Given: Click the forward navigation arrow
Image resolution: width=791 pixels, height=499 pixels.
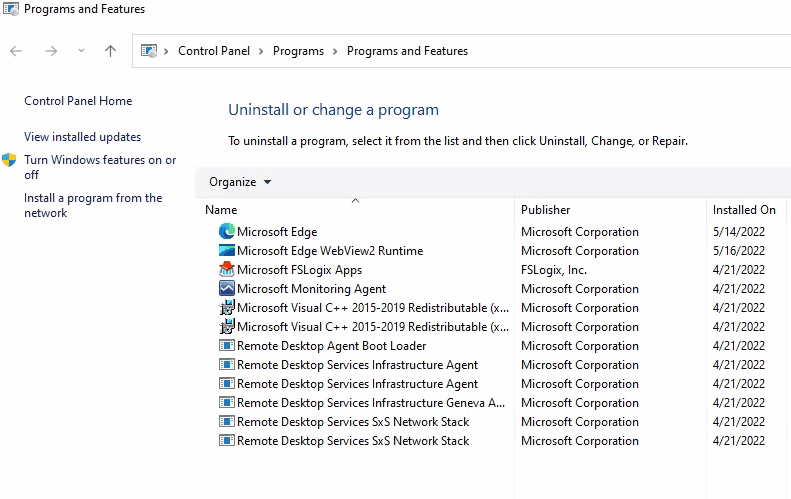Looking at the screenshot, I should [x=51, y=51].
